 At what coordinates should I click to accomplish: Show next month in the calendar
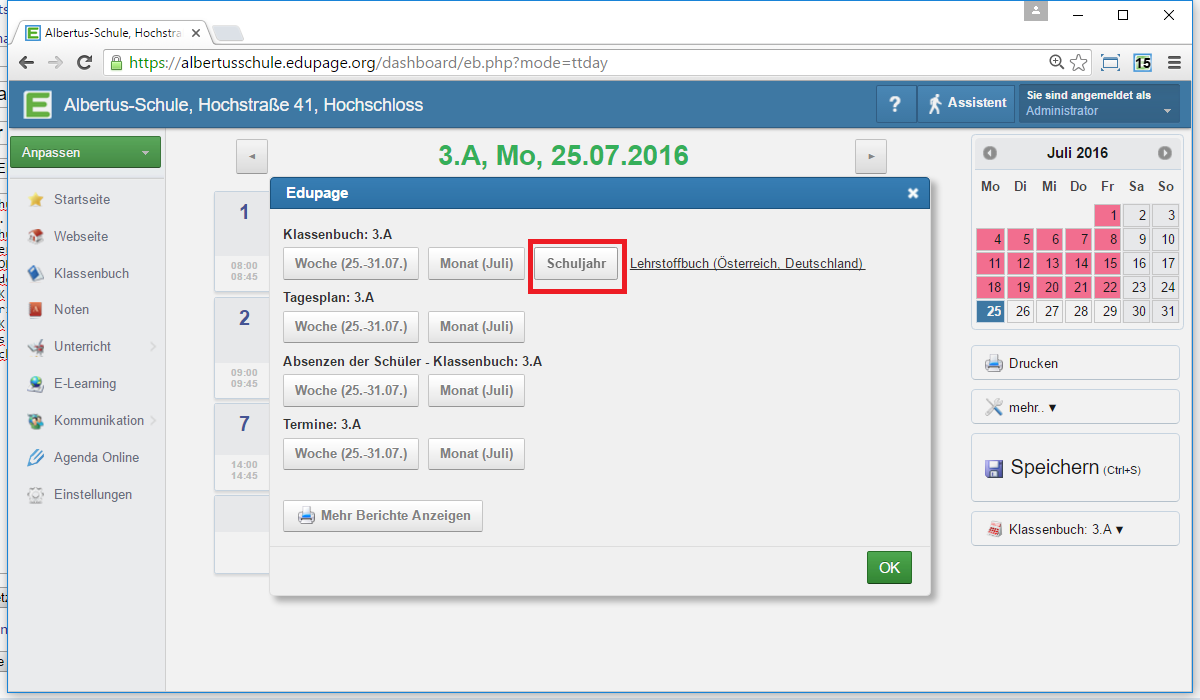[x=1165, y=153]
